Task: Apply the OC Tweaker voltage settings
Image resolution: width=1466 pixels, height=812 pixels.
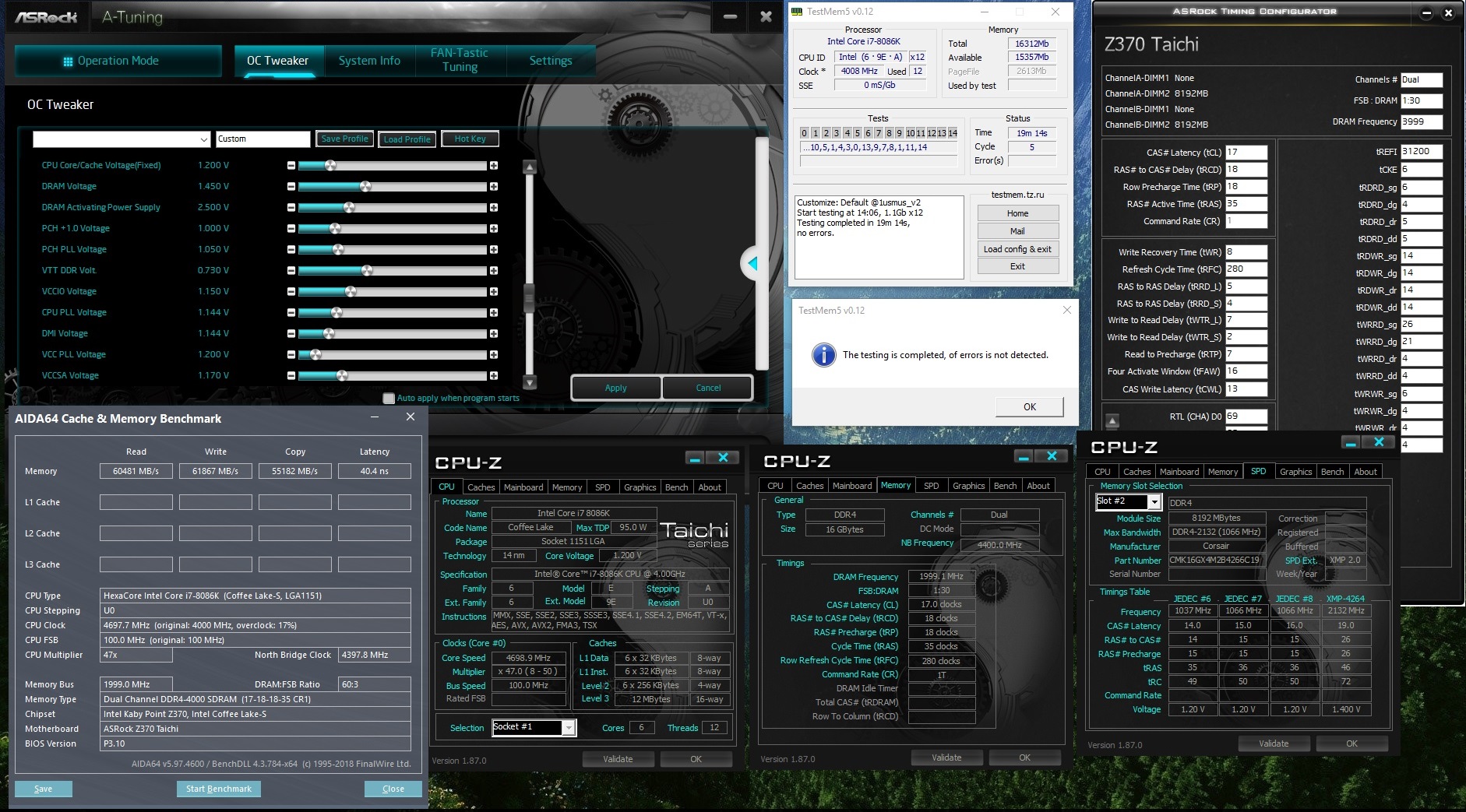Action: [x=616, y=388]
